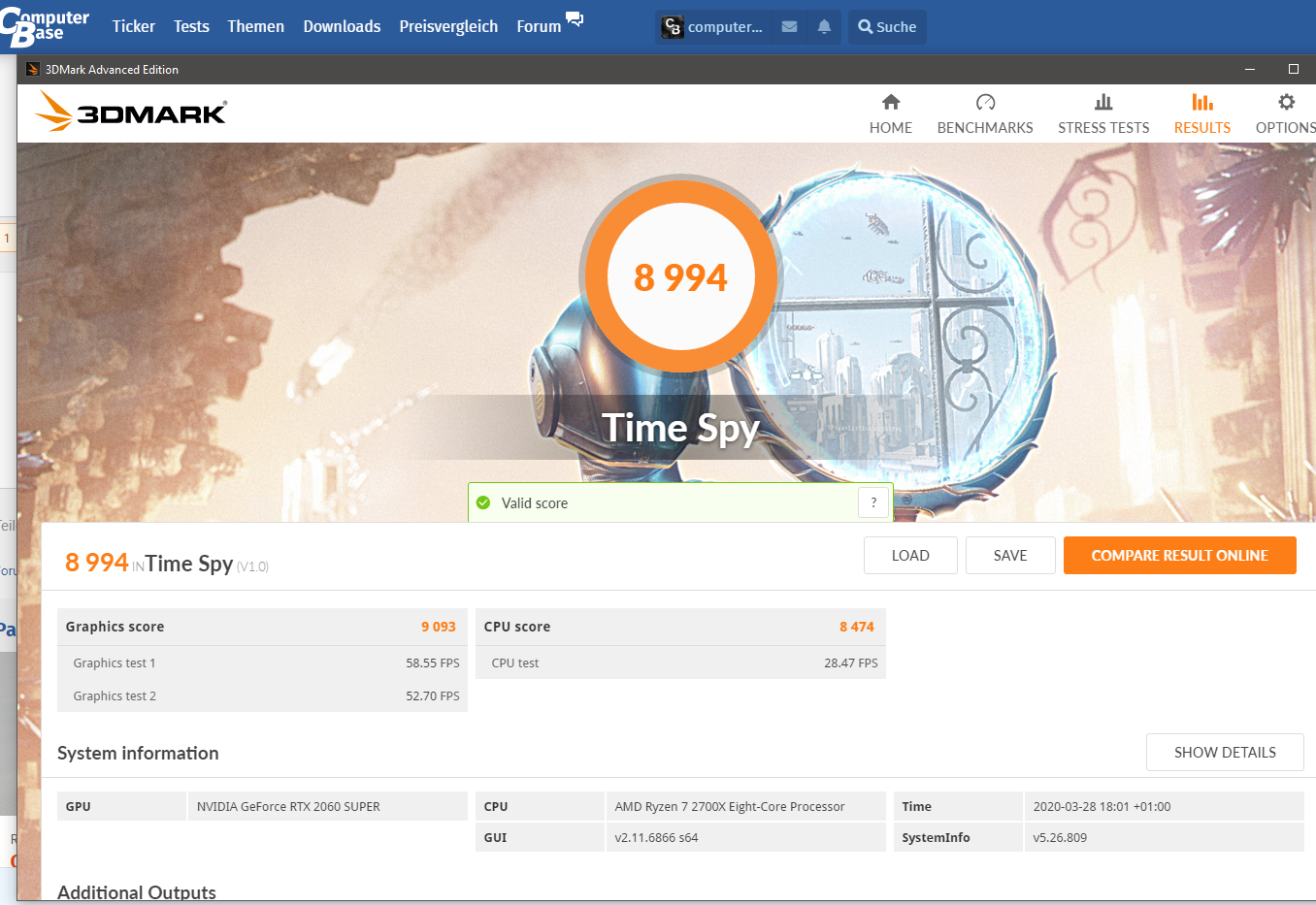
Task: Maximize the 3DMark Advanced Edition window
Action: (1293, 69)
